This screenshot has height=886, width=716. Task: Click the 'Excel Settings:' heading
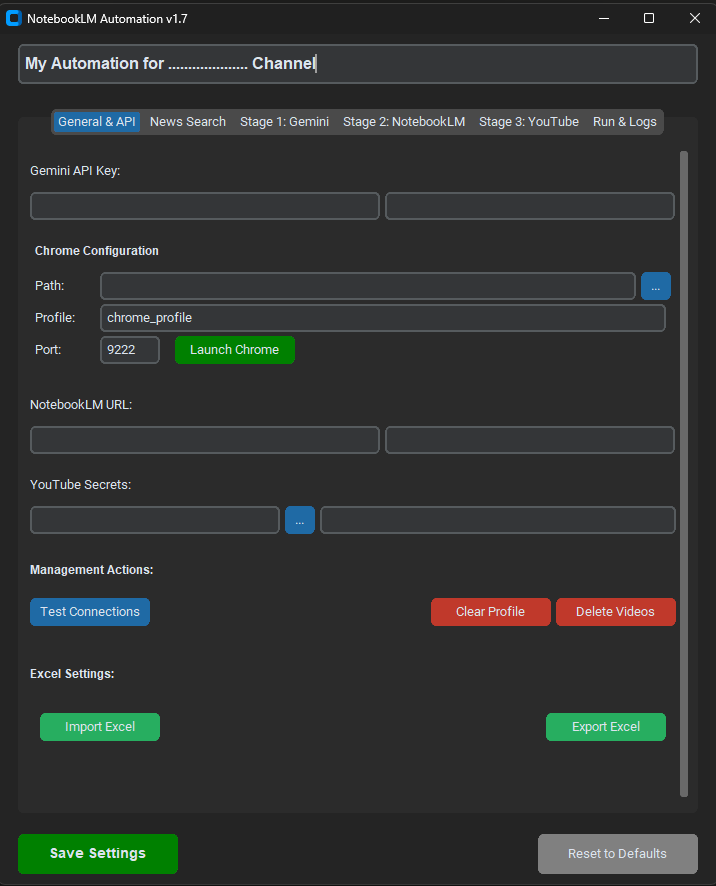72,674
